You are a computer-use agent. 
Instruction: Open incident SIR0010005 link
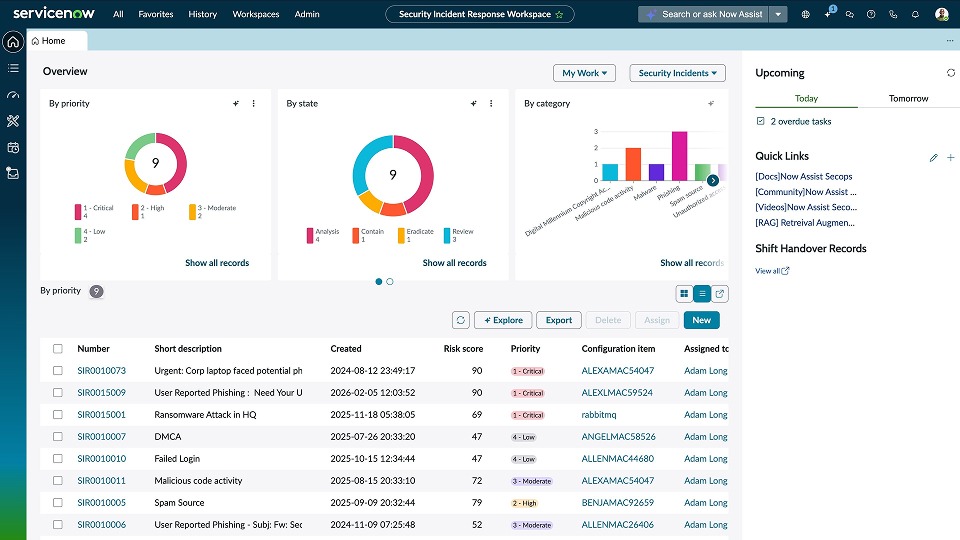(101, 503)
